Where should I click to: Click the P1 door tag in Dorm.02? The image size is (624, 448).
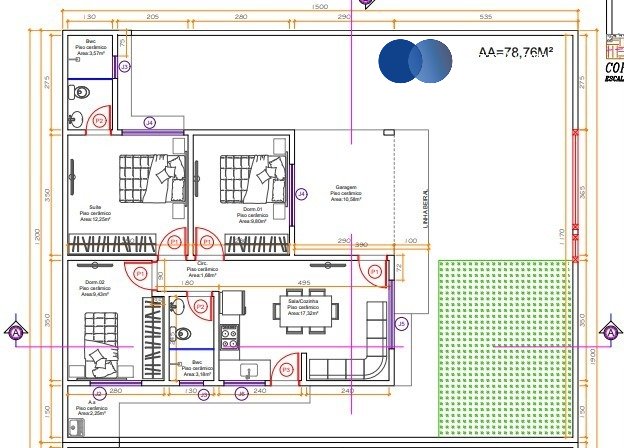[x=140, y=274]
